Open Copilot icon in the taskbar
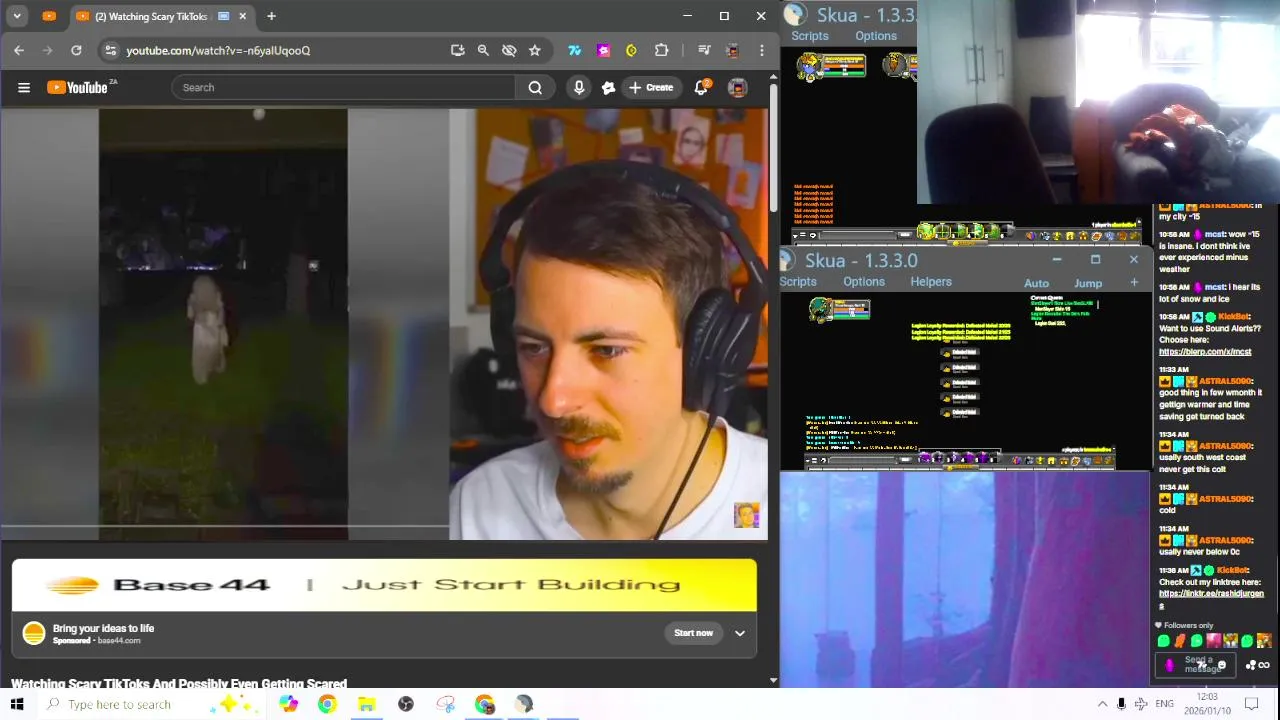The width and height of the screenshot is (1280, 720). tap(288, 704)
